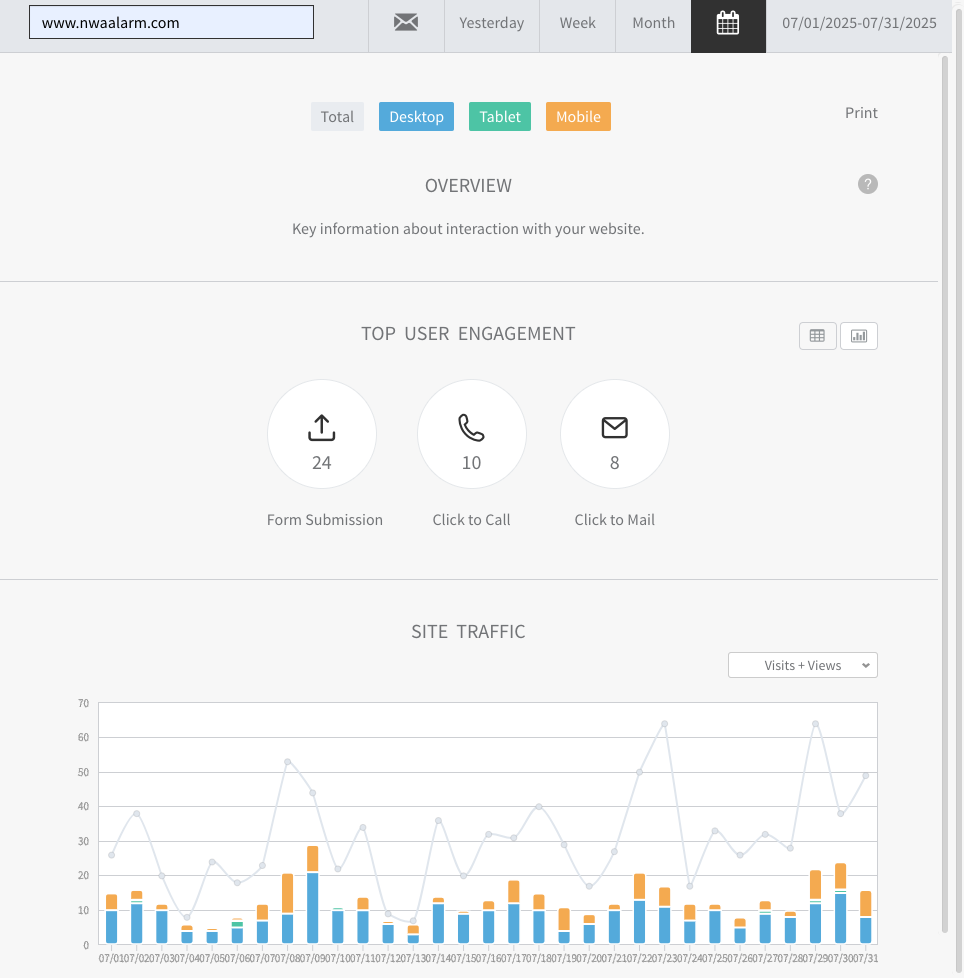This screenshot has height=978, width=964.
Task: Click the 07/23 peak line point
Action: coord(664,724)
